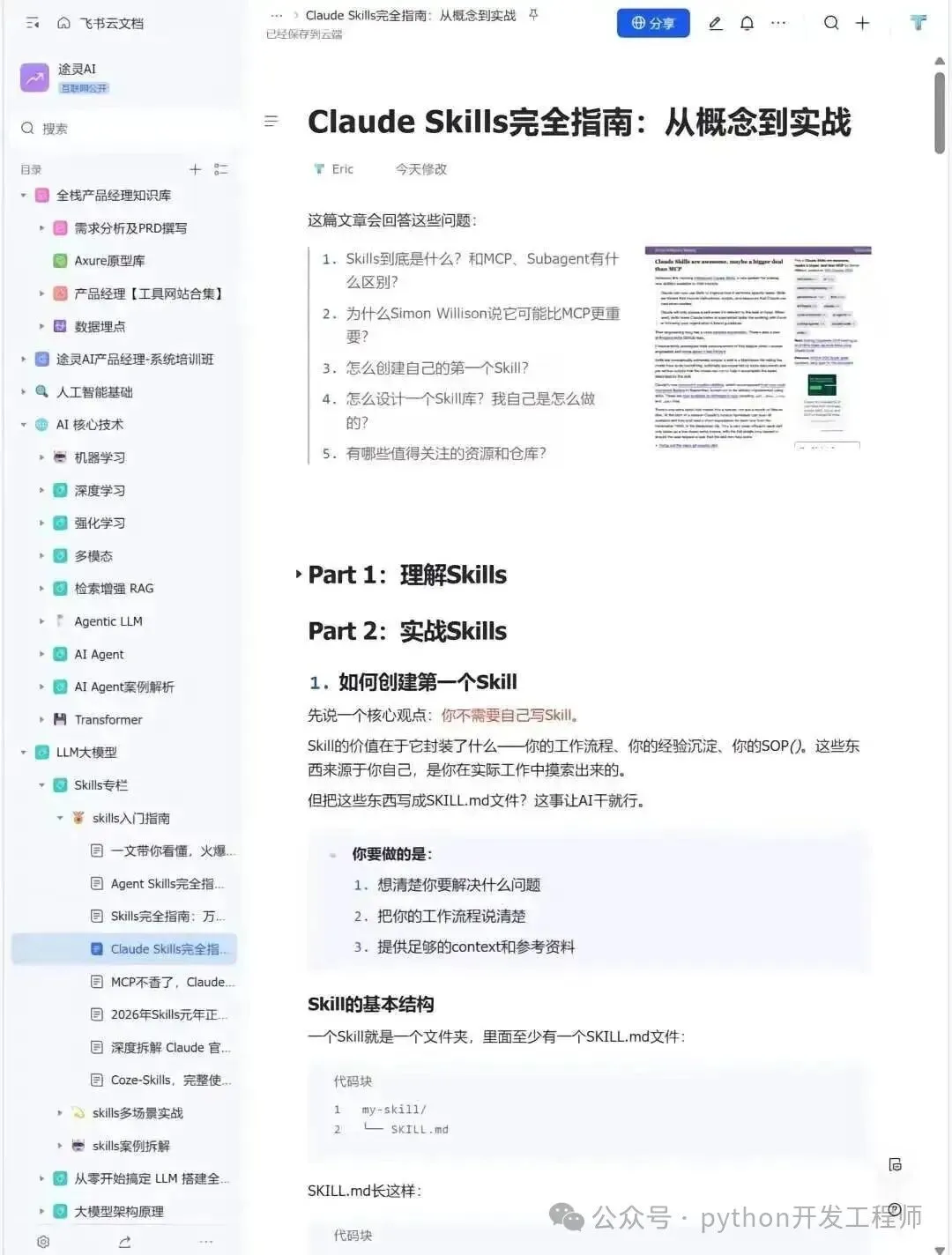Image resolution: width=952 pixels, height=1255 pixels.
Task: Collapse the 全栈产品经理知识库 tree node
Action: coord(24,196)
